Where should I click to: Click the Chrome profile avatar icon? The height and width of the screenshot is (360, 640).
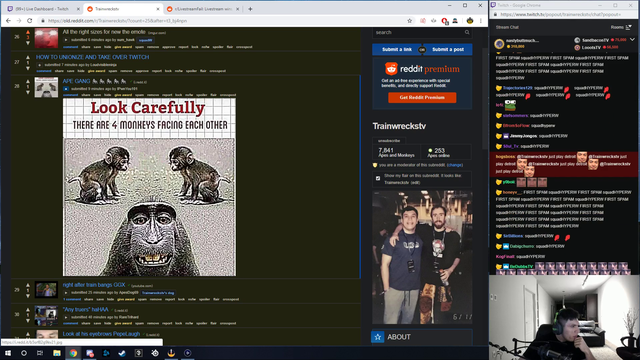coord(470,21)
